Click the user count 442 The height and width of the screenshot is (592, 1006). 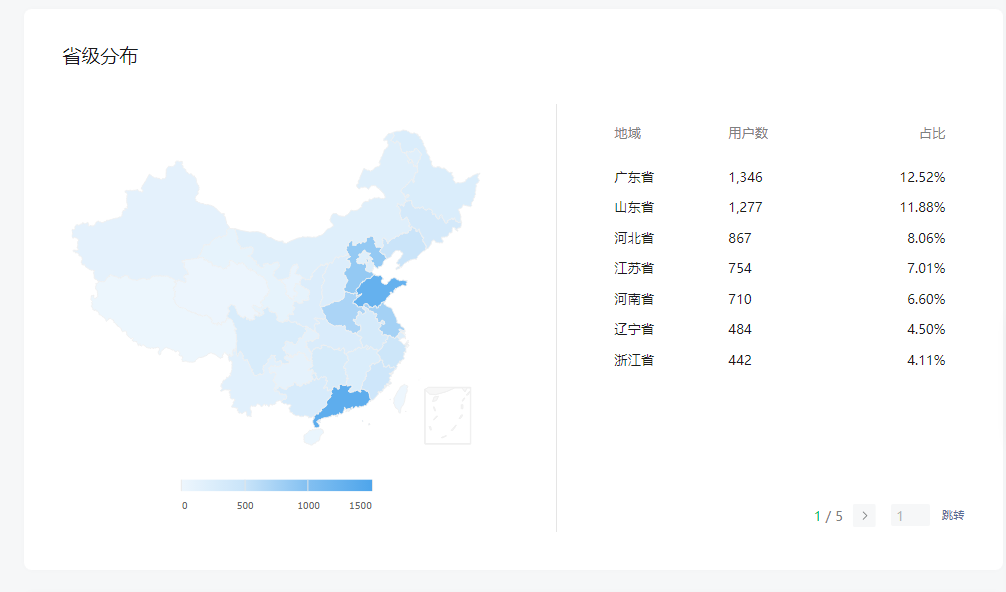(x=740, y=360)
